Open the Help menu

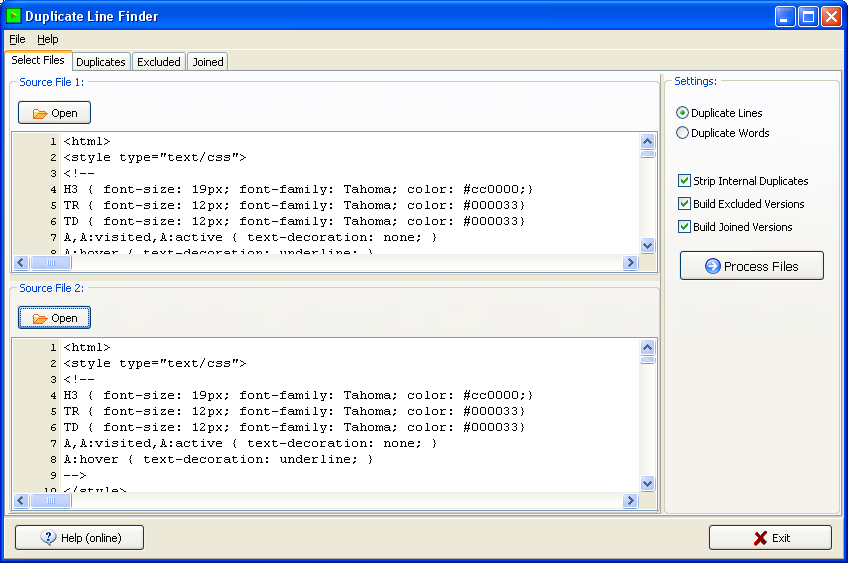48,39
